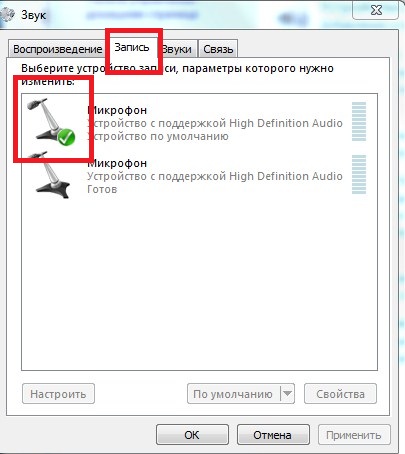
Task: Click the first microphone's level meter
Action: [x=359, y=122]
